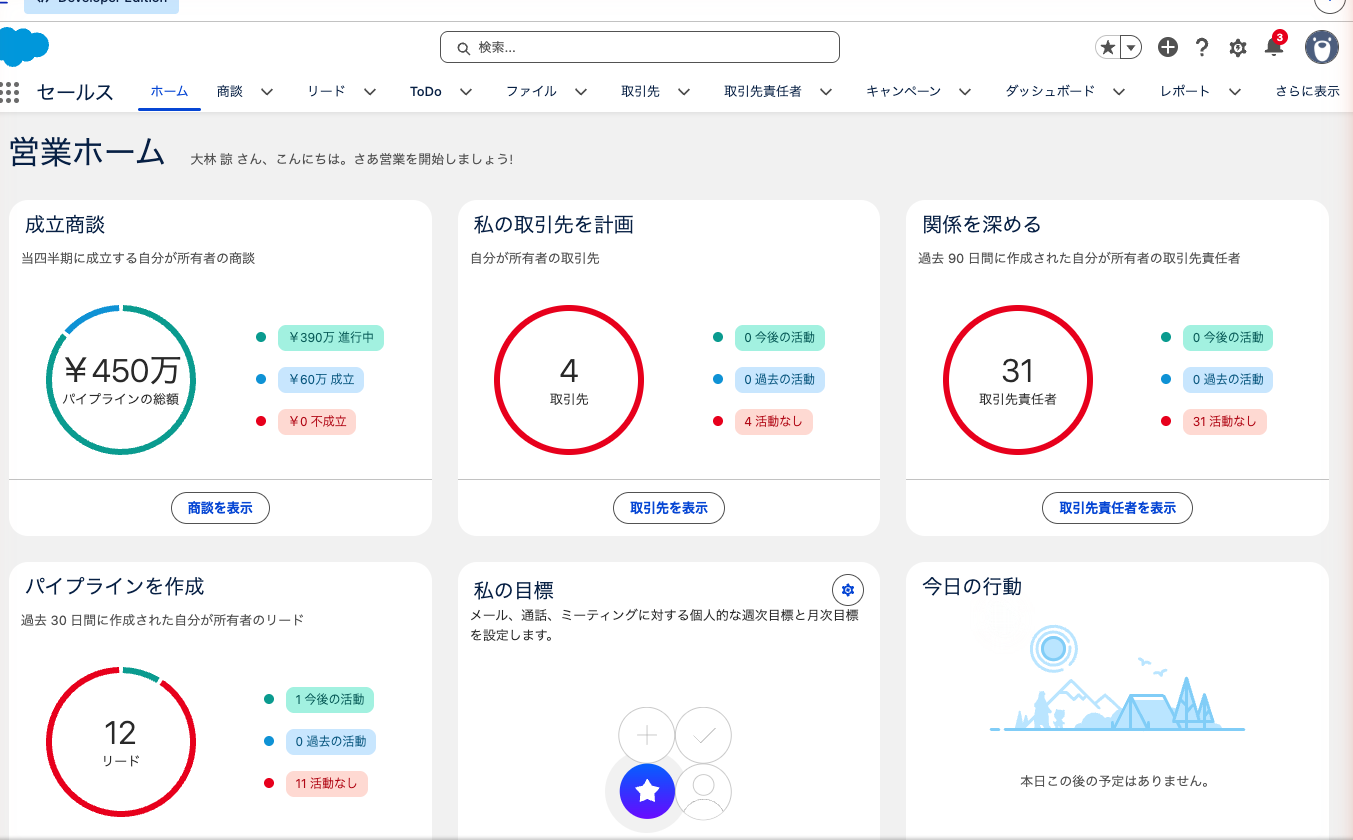This screenshot has height=840, width=1353.
Task: Click the 取引先を表示 button
Action: click(669, 508)
